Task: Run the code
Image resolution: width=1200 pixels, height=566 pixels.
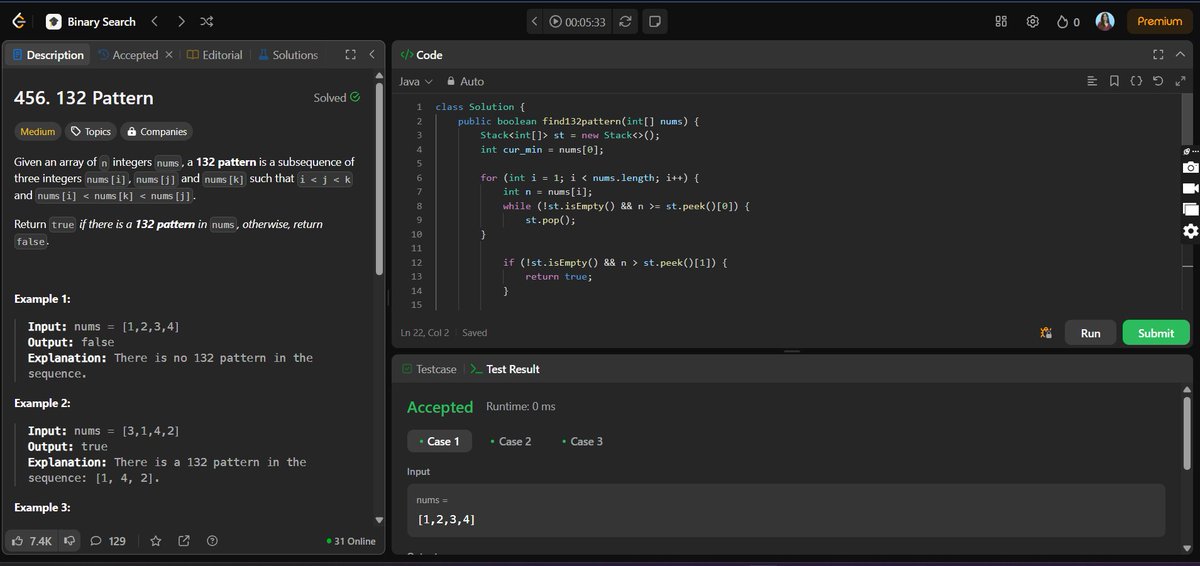Action: 1090,333
